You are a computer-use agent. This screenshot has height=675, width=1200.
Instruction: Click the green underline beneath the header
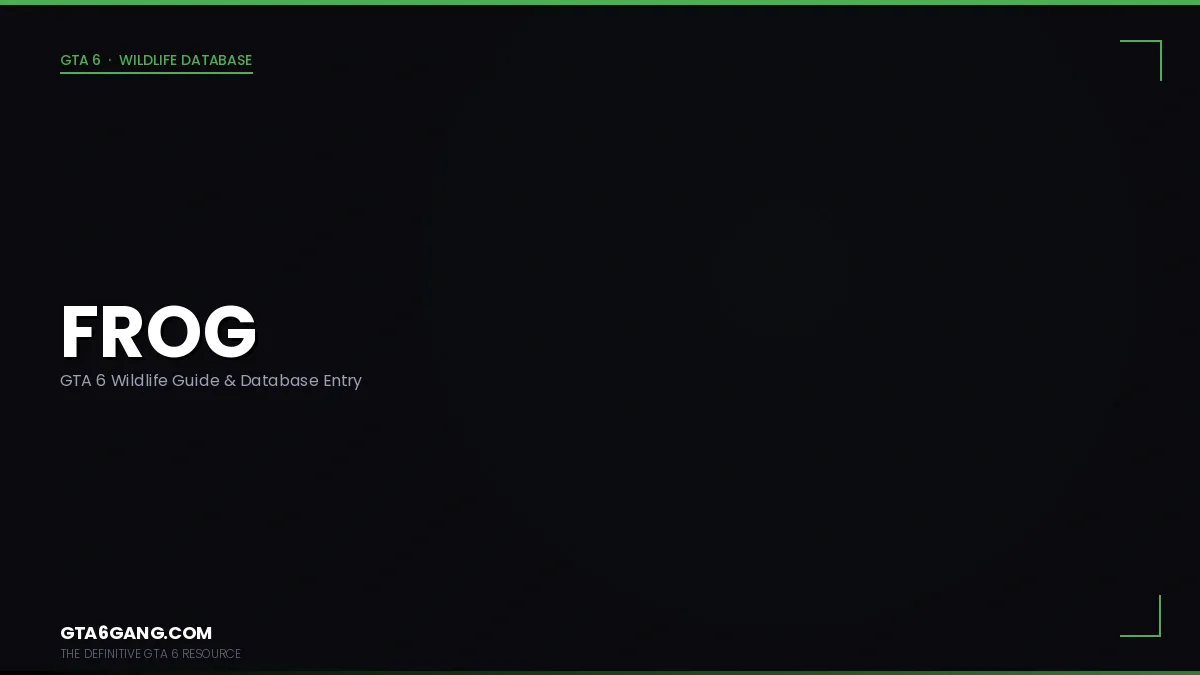(156, 73)
